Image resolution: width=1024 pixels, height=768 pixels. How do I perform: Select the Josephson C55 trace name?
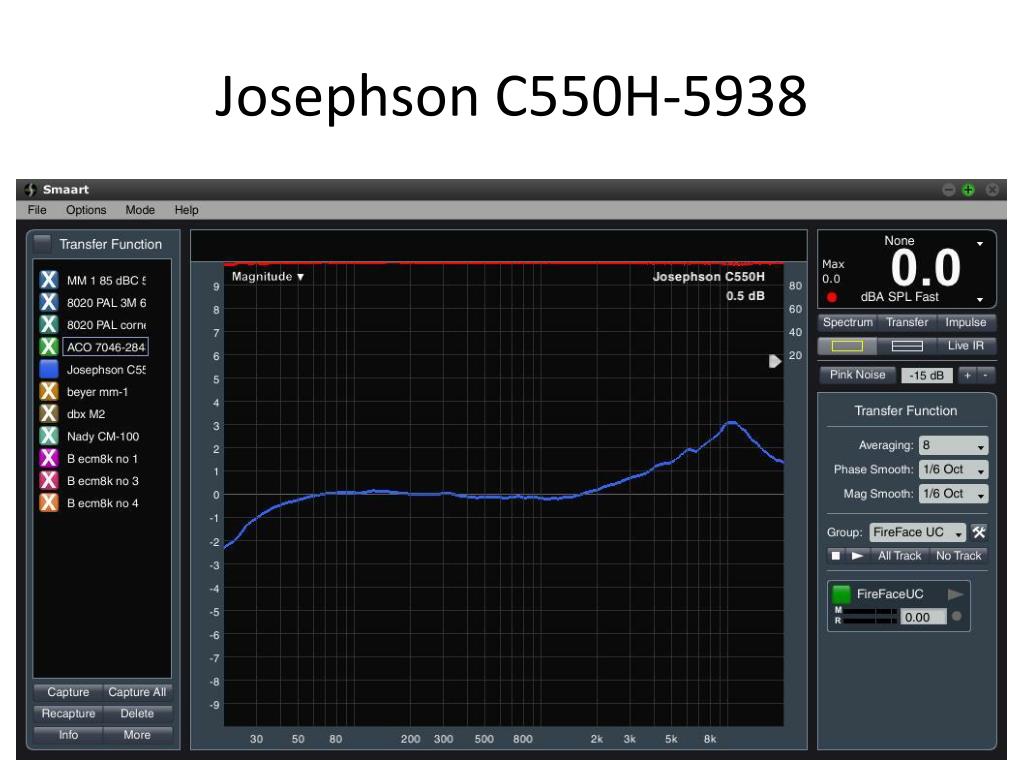pyautogui.click(x=106, y=370)
